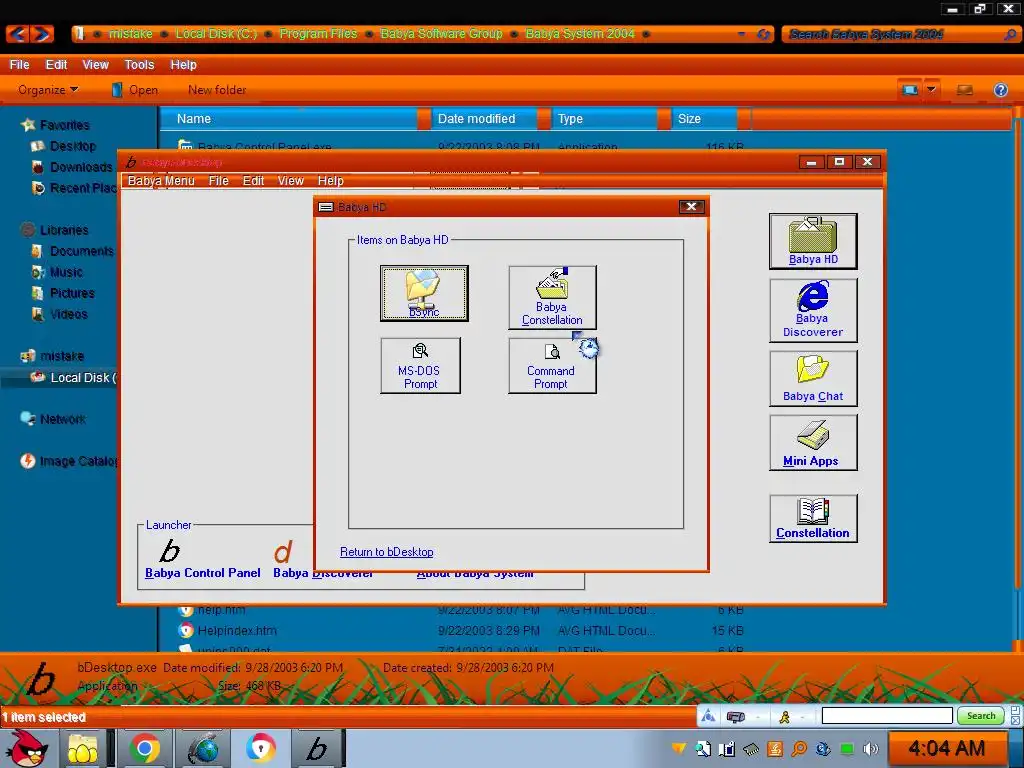Close the Babya HD dialog

(691, 207)
